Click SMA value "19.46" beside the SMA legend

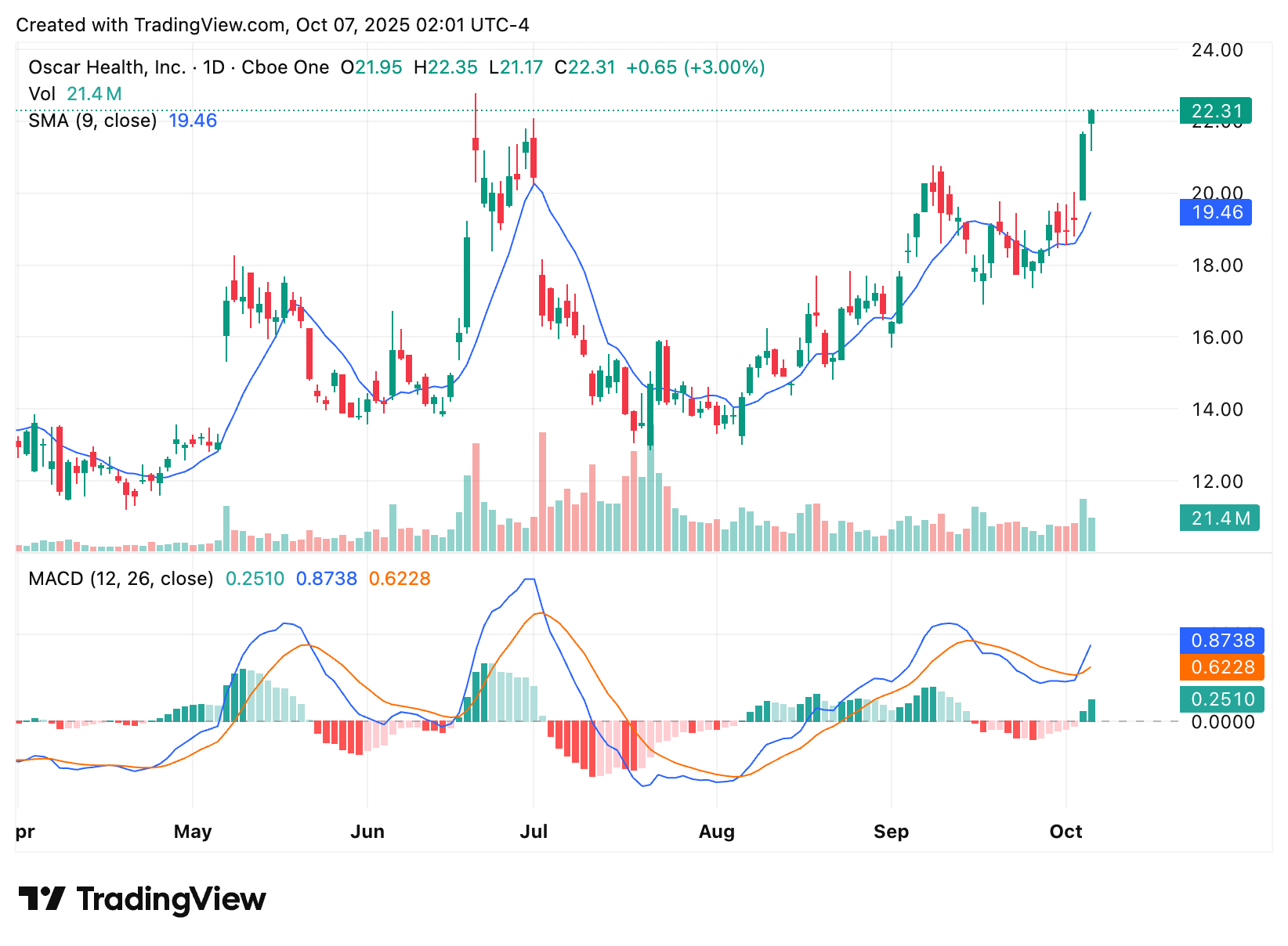coord(193,121)
